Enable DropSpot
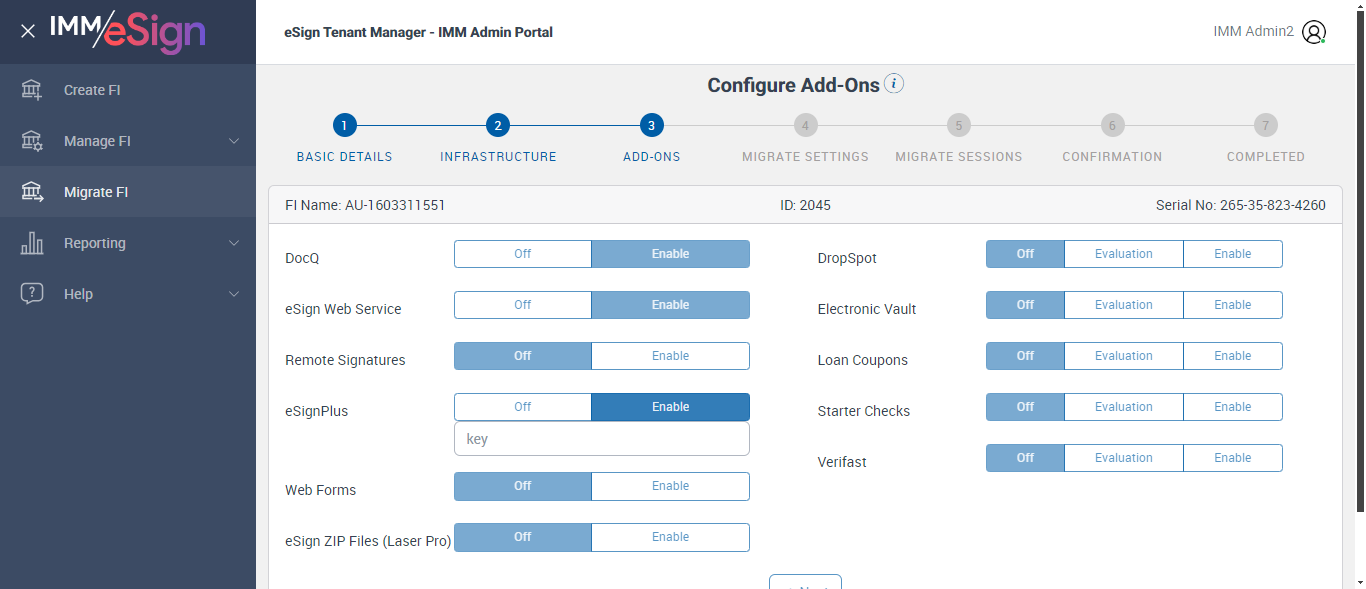 1233,254
